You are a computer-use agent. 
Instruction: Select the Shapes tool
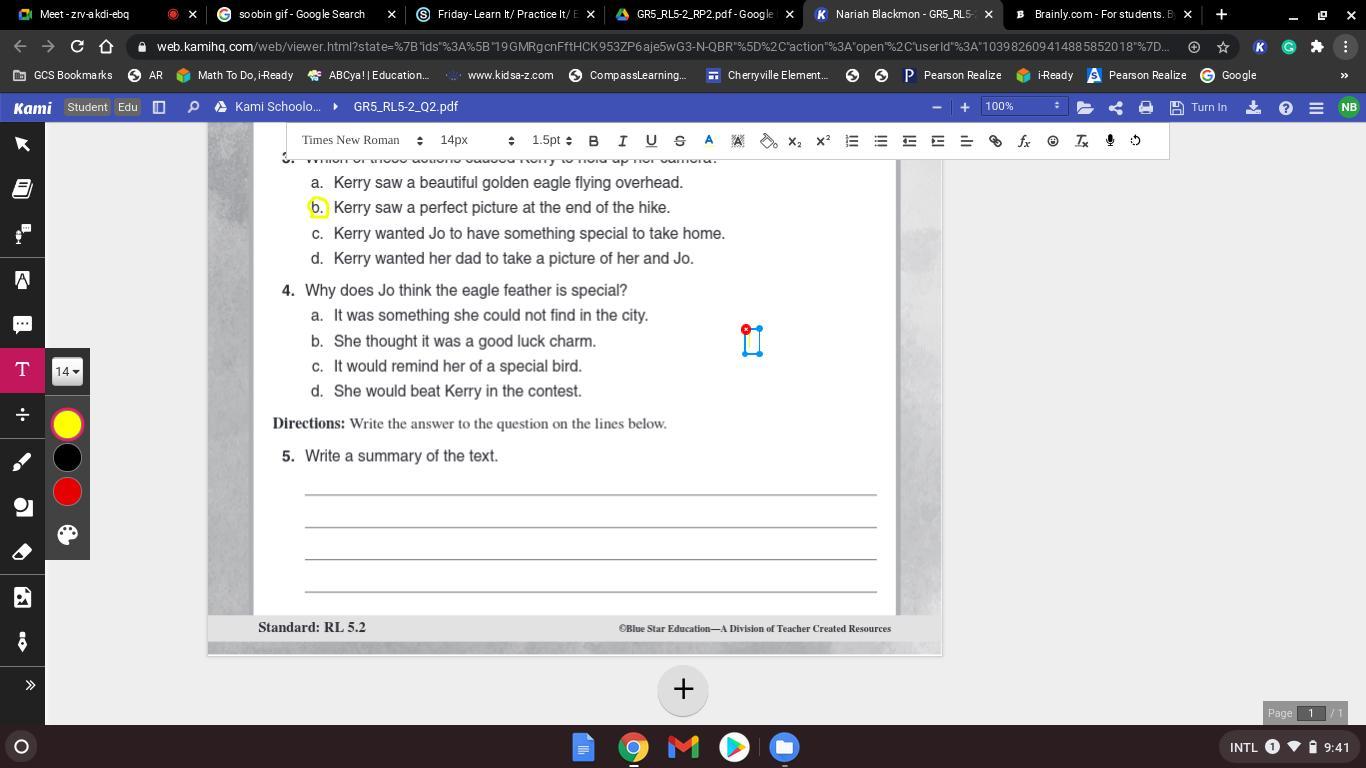pyautogui.click(x=22, y=506)
